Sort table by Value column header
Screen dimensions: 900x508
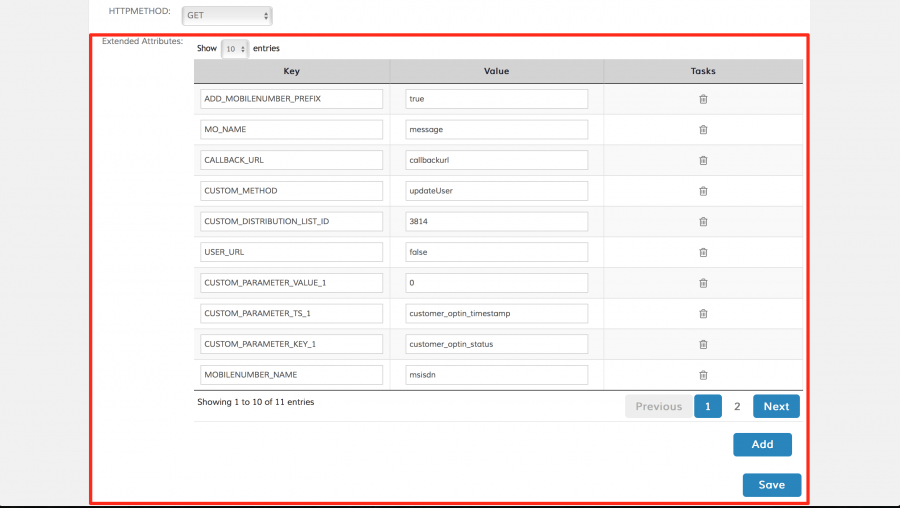(x=496, y=71)
